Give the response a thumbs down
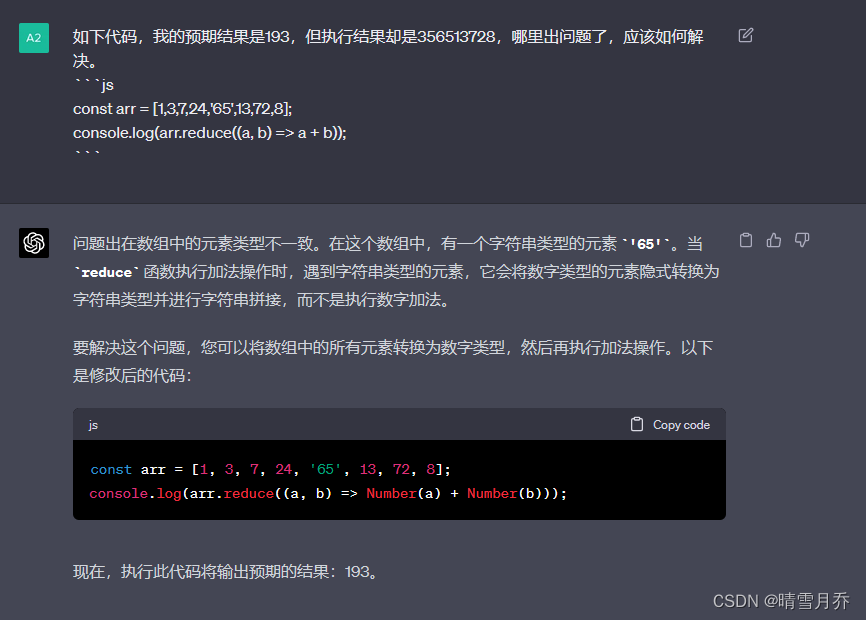866x620 pixels. (x=802, y=240)
